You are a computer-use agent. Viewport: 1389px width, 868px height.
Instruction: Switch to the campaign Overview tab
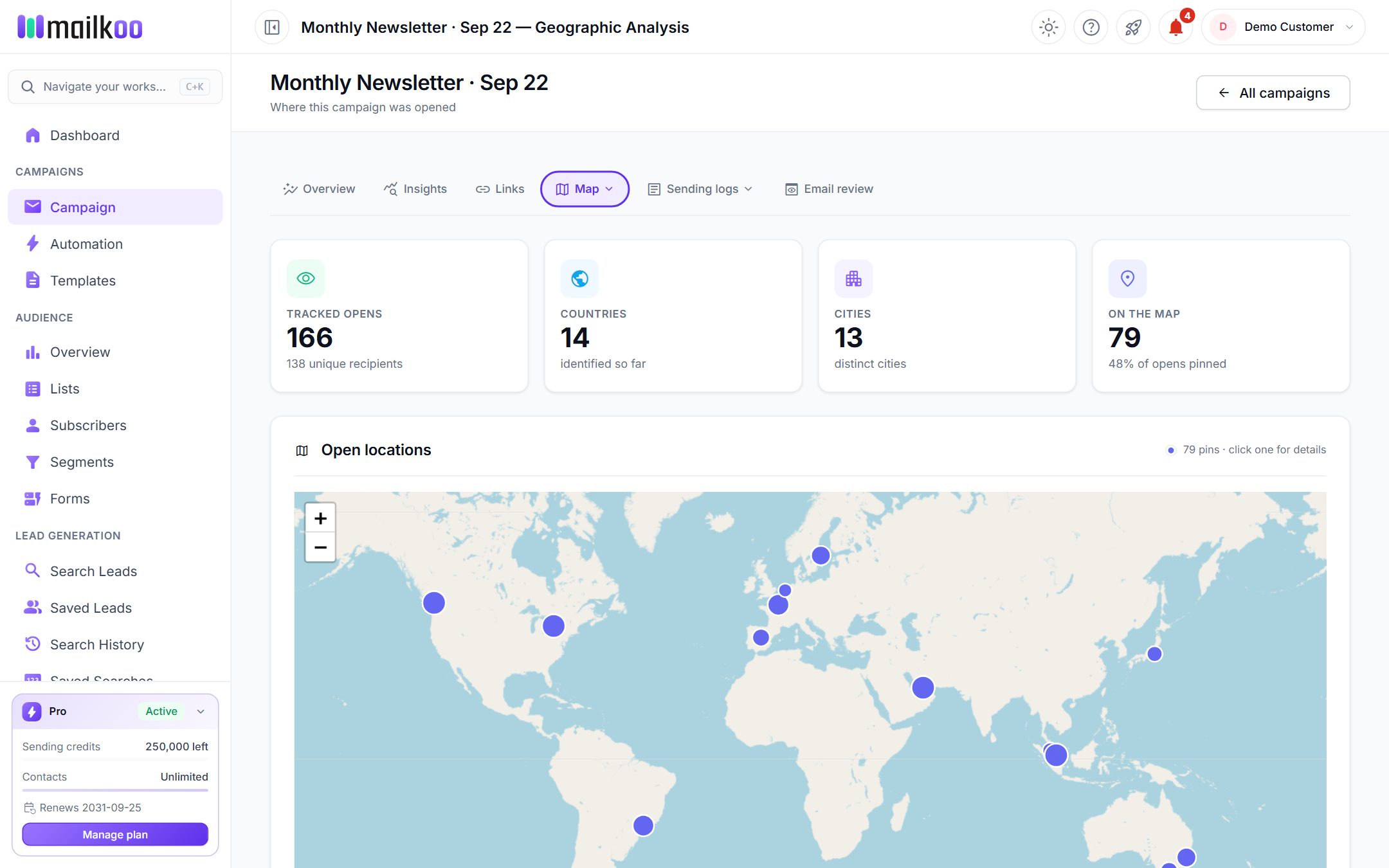[319, 189]
